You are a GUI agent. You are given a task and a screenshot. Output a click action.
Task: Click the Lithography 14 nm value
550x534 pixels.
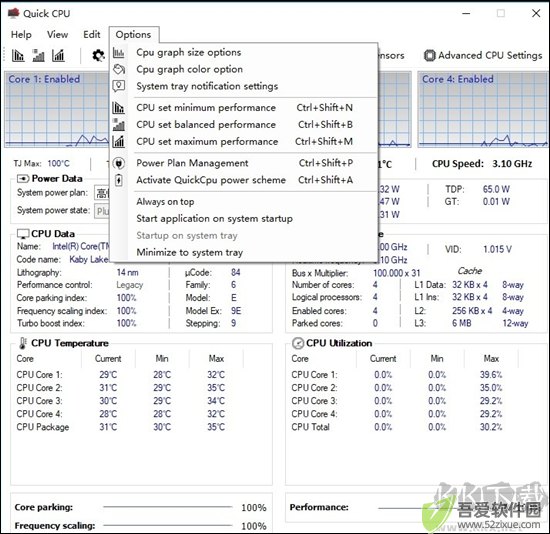coord(128,272)
